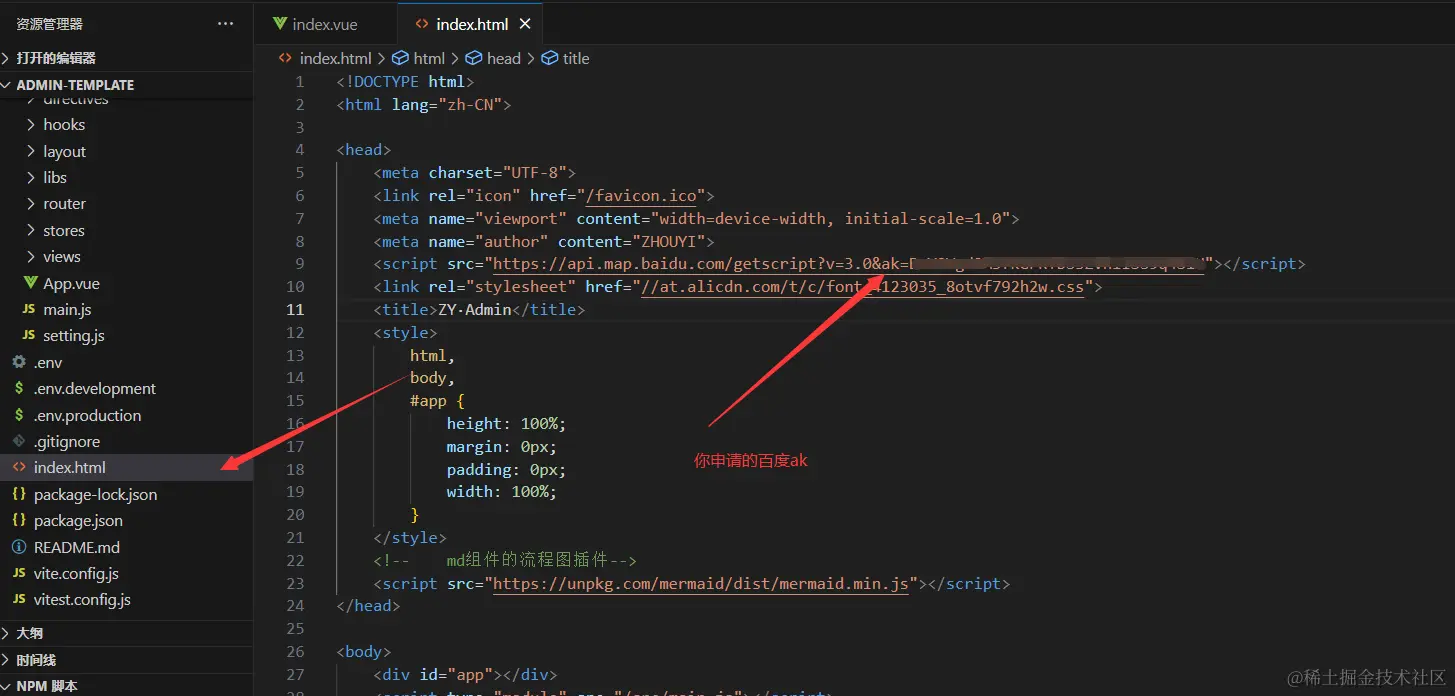This screenshot has height=696, width=1455.
Task: Click the Vue icon of App.vue
Action: pyautogui.click(x=29, y=284)
